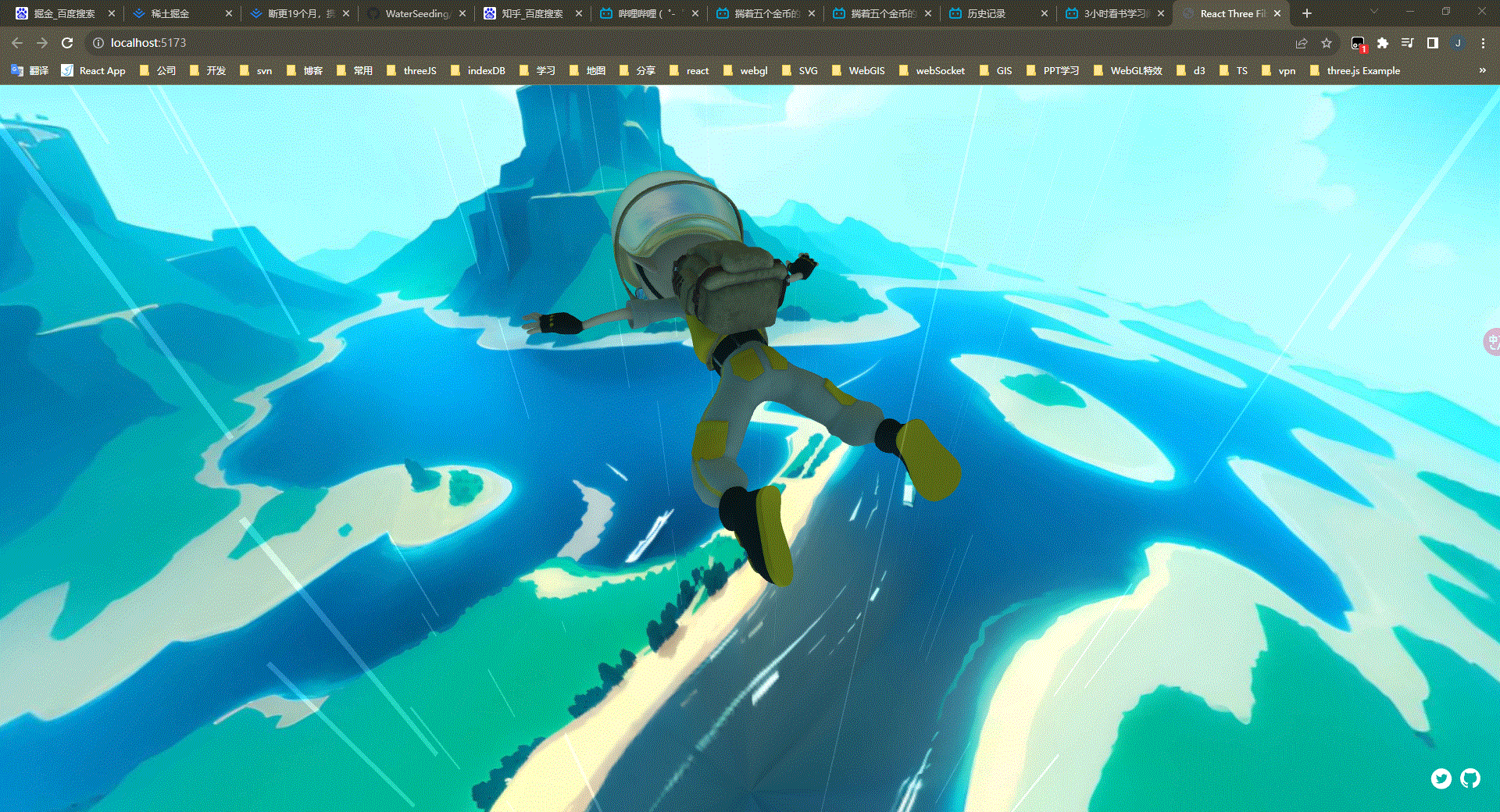
Task: Open a new tab with the plus button
Action: pyautogui.click(x=1307, y=13)
